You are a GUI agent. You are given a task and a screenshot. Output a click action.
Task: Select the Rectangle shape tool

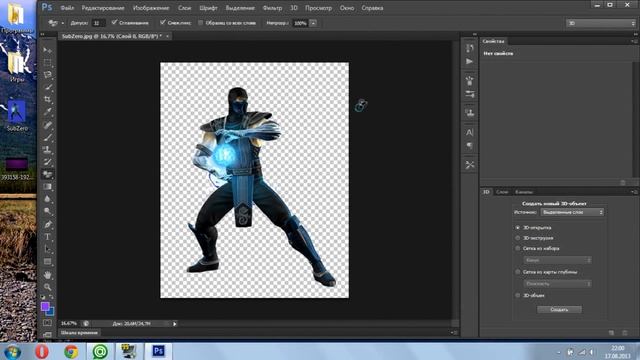[x=48, y=262]
